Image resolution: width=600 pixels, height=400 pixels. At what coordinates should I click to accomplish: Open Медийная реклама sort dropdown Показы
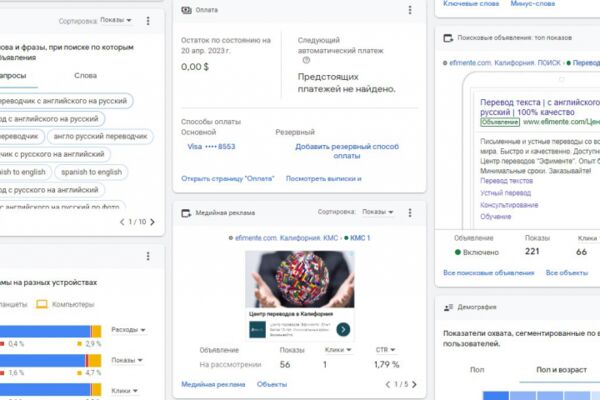(x=378, y=212)
